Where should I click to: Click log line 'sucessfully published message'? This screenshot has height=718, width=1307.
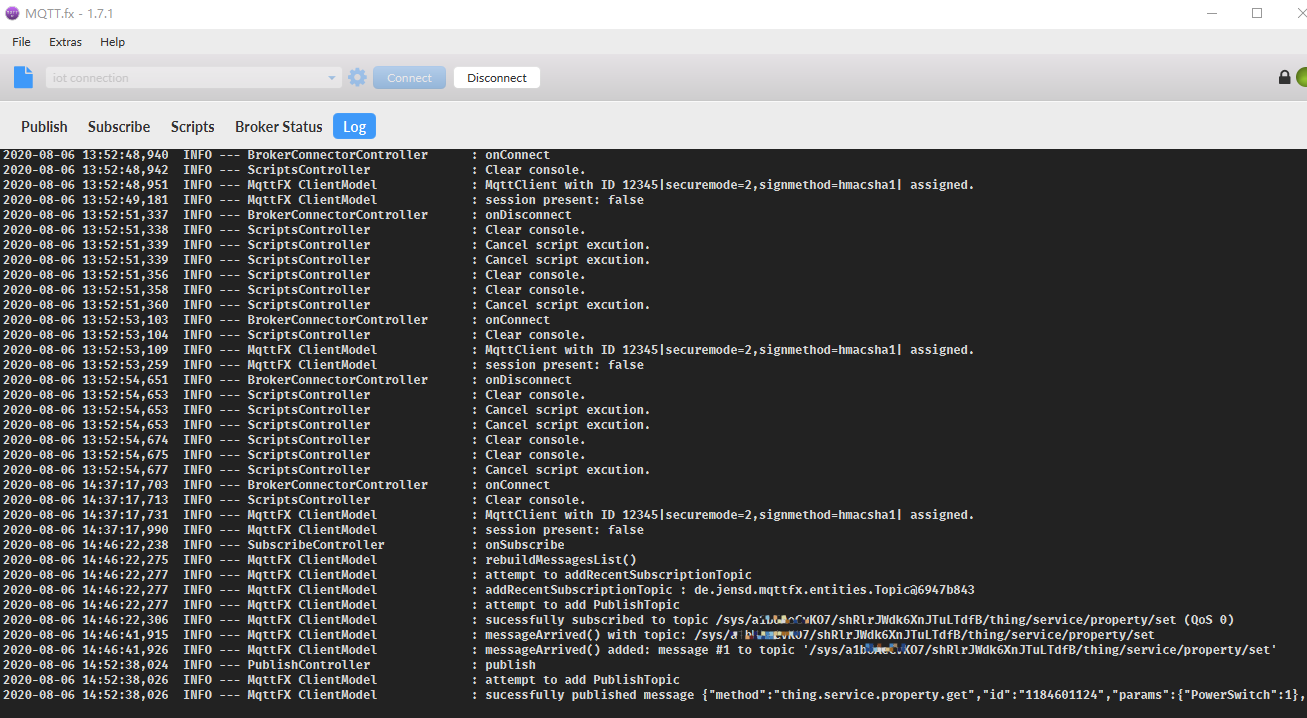tap(653, 695)
